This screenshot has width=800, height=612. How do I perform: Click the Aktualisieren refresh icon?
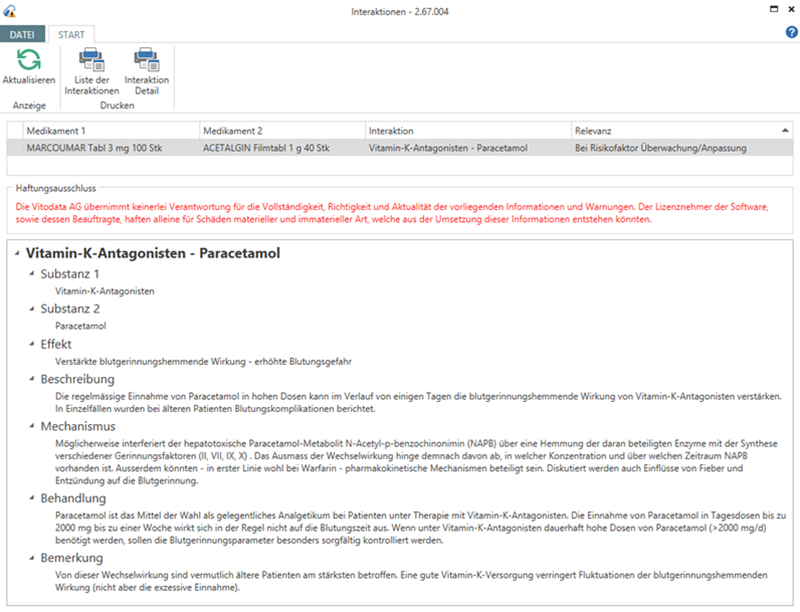point(29,60)
